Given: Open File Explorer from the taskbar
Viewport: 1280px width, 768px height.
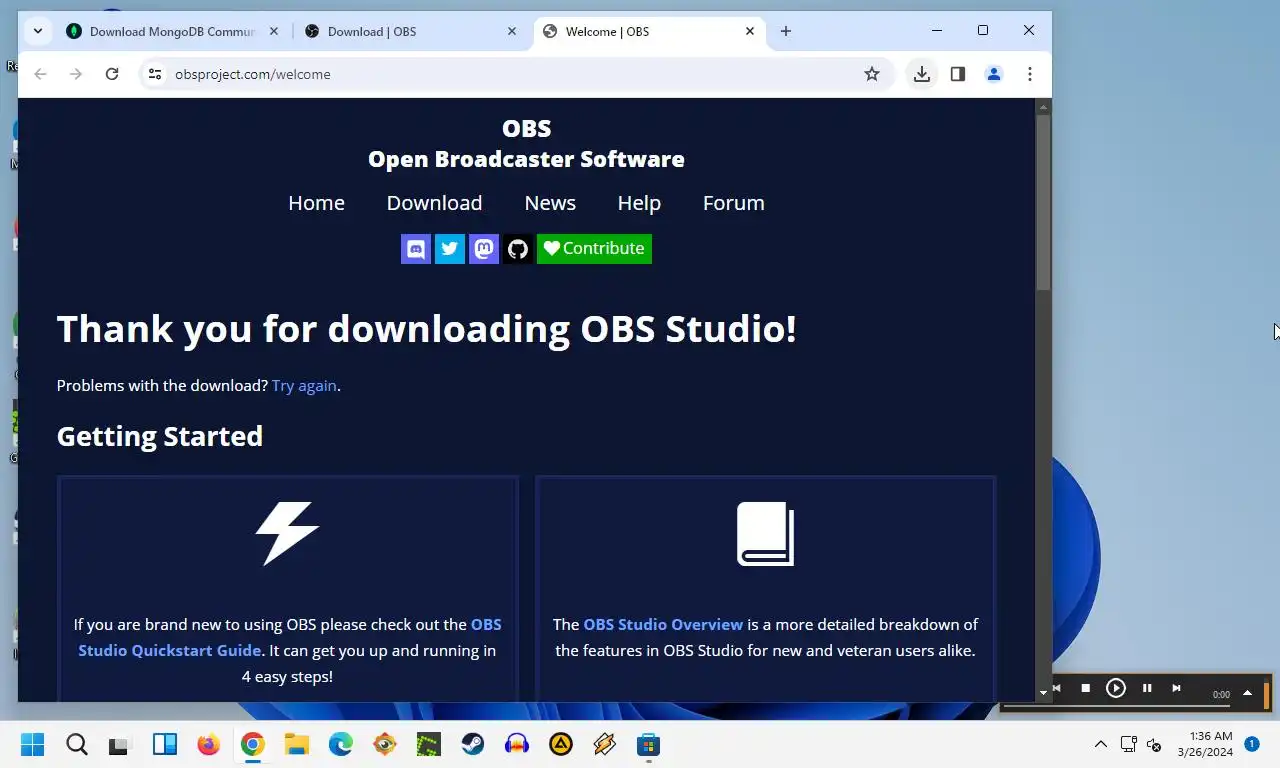Looking at the screenshot, I should (296, 744).
